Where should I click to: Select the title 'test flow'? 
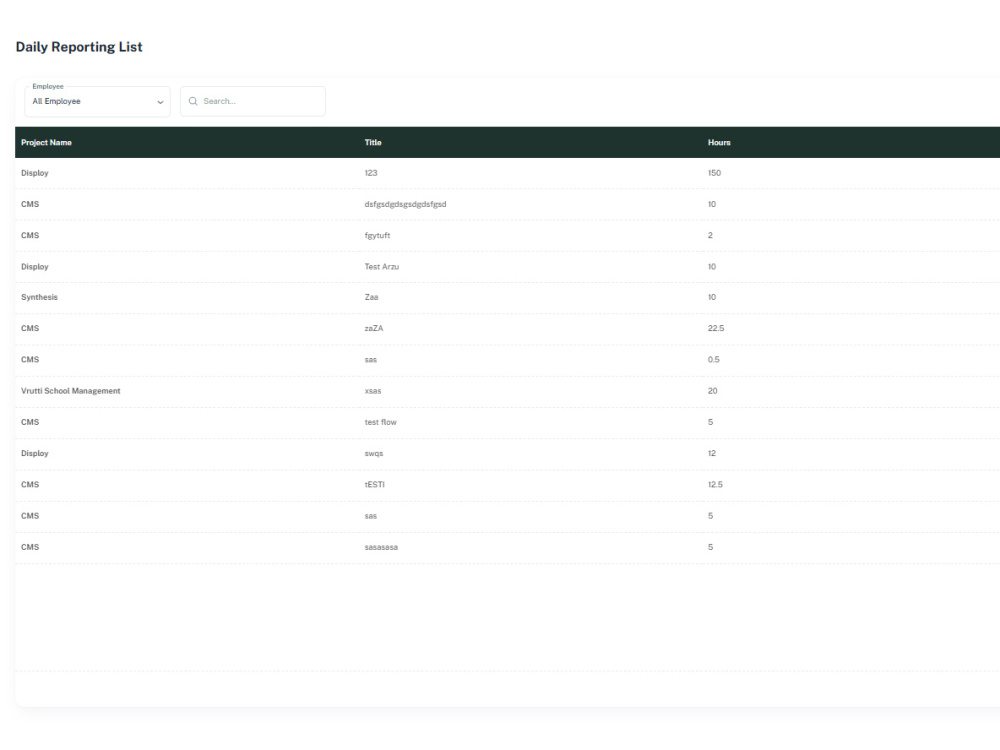click(381, 422)
